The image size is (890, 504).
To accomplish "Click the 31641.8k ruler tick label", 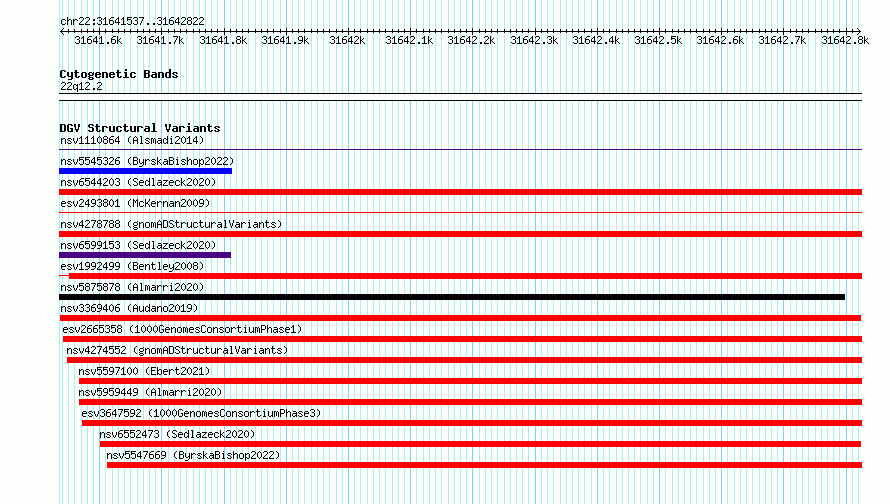I will pyautogui.click(x=223, y=40).
